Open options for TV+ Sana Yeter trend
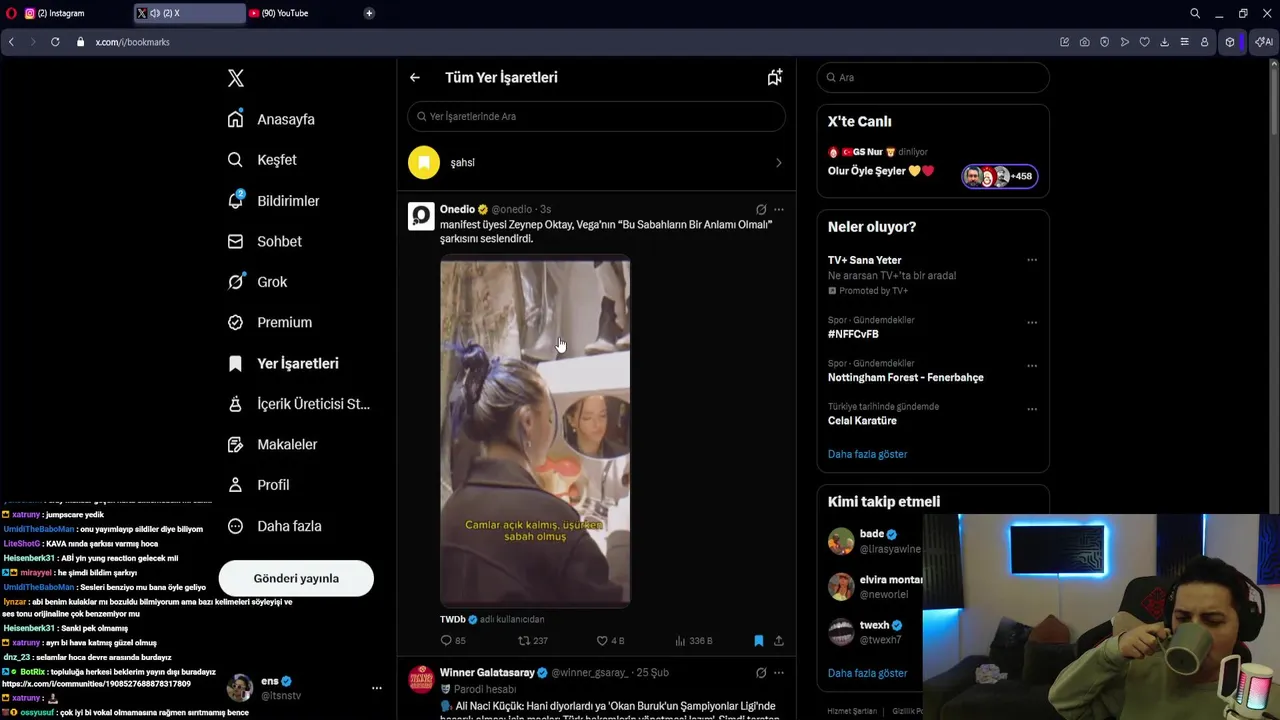This screenshot has height=720, width=1280. [x=1032, y=260]
